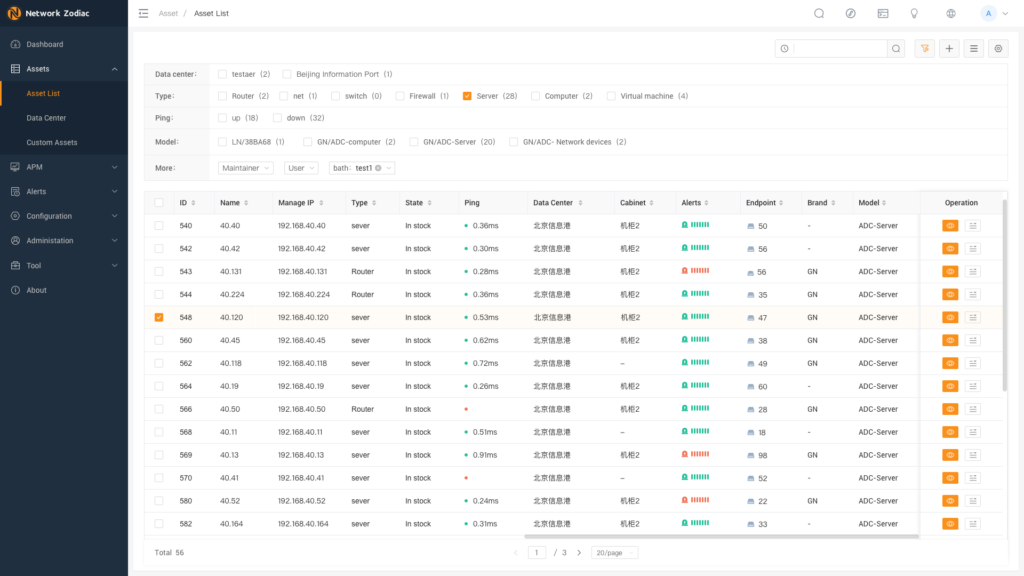Image resolution: width=1024 pixels, height=576 pixels.
Task: Expand the APM sidebar section
Action: [63, 167]
